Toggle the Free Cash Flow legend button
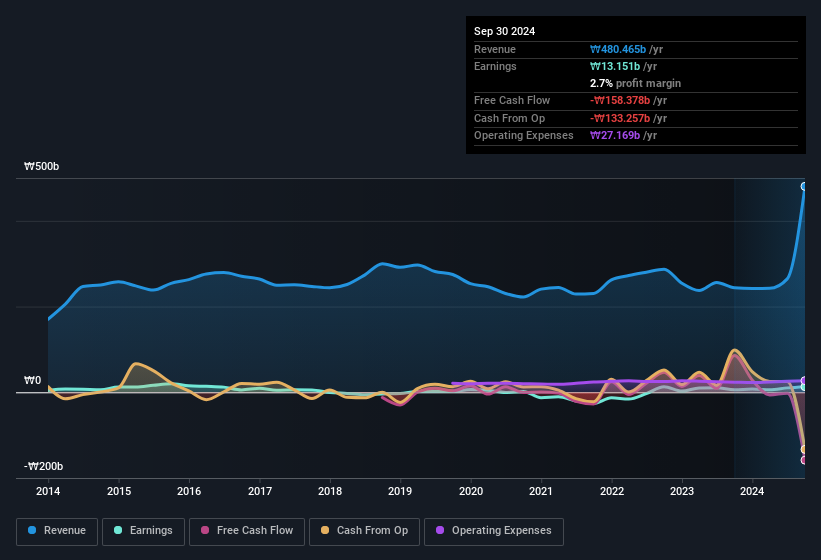 tap(247, 531)
